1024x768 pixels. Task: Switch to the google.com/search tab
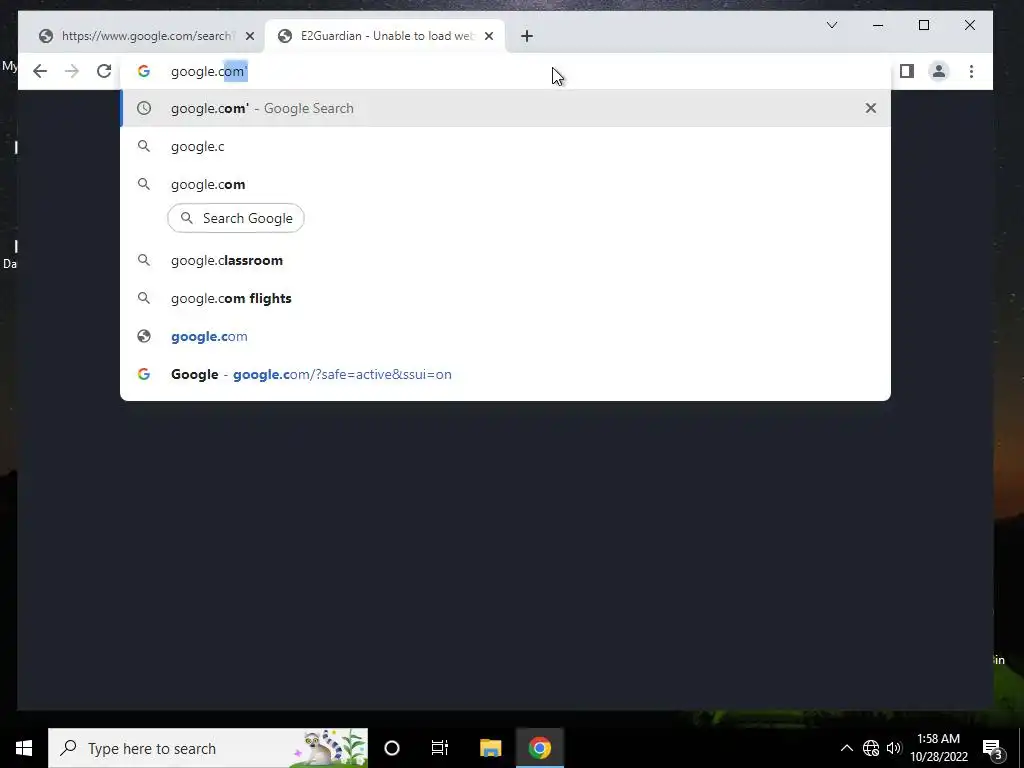[x=140, y=36]
